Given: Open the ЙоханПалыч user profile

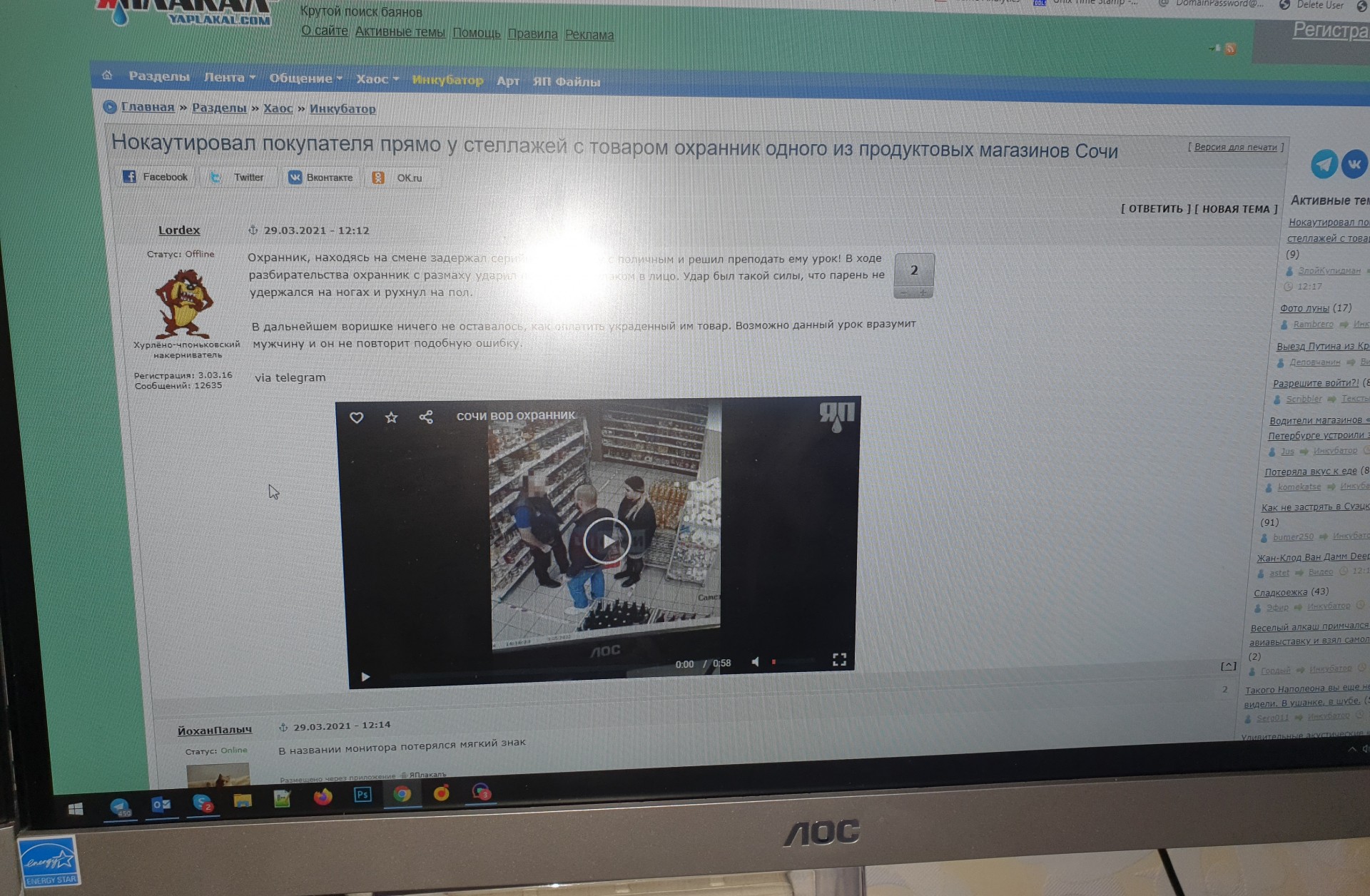Looking at the screenshot, I should 215,730.
